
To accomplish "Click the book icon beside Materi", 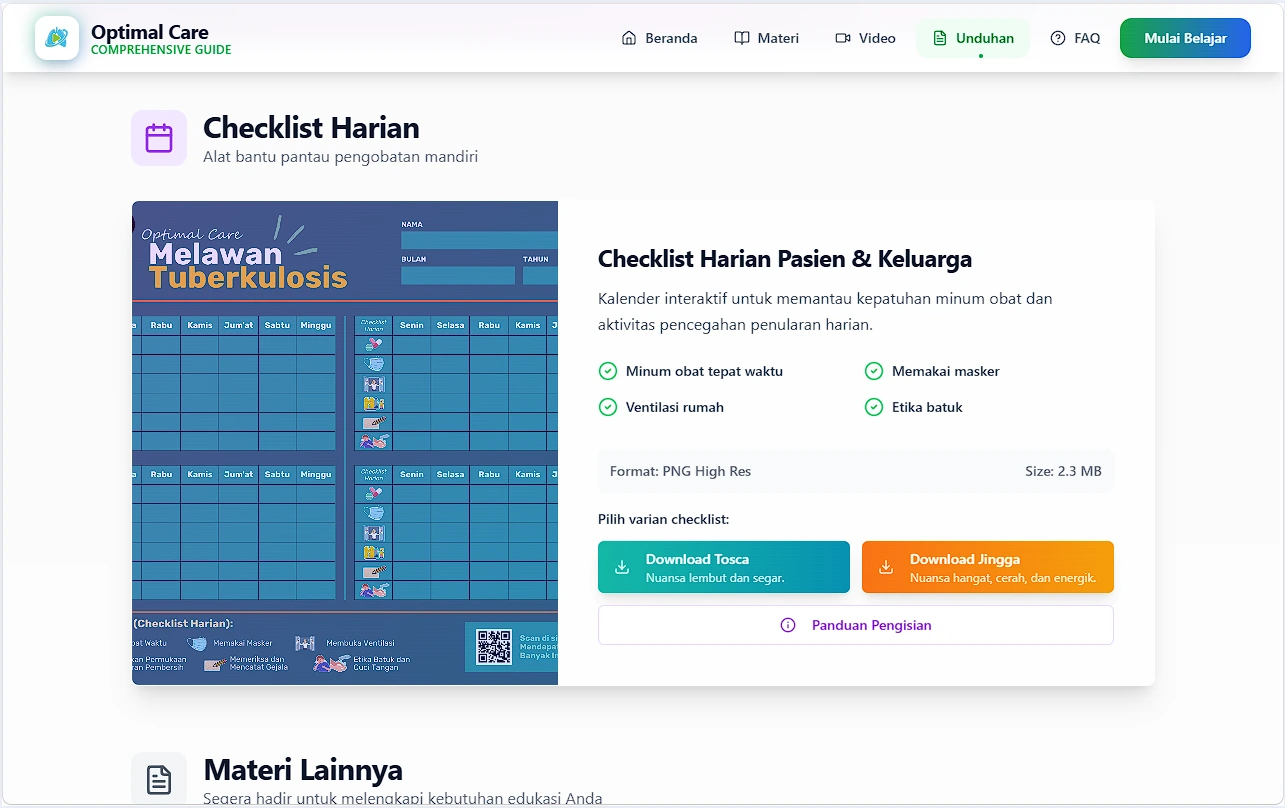I will pos(741,38).
